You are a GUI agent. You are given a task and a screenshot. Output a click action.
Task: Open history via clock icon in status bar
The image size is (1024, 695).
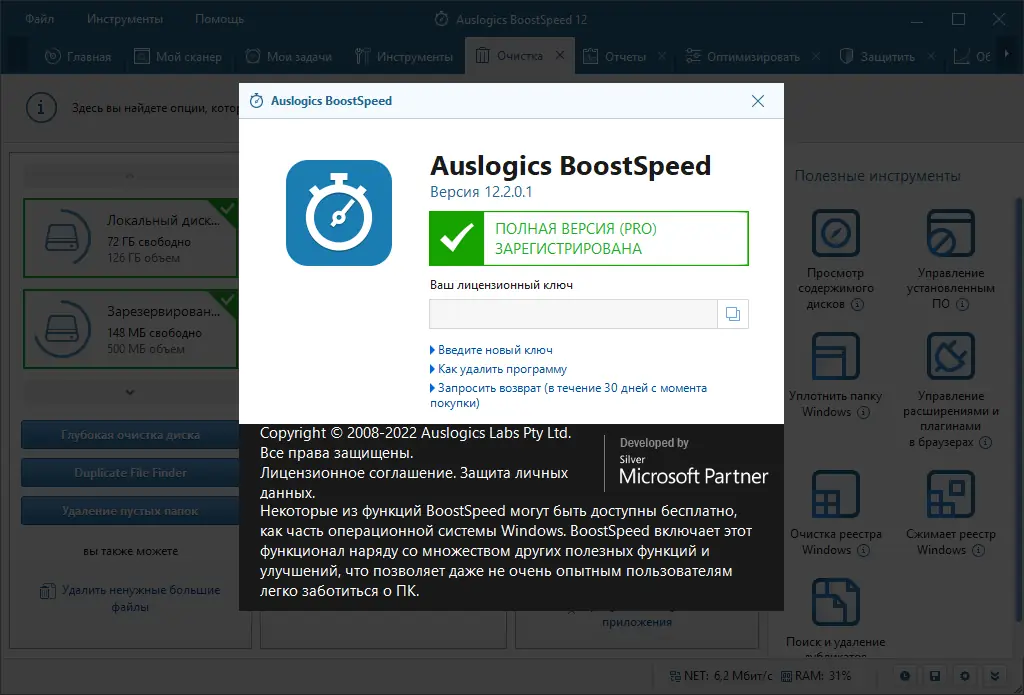click(x=905, y=676)
